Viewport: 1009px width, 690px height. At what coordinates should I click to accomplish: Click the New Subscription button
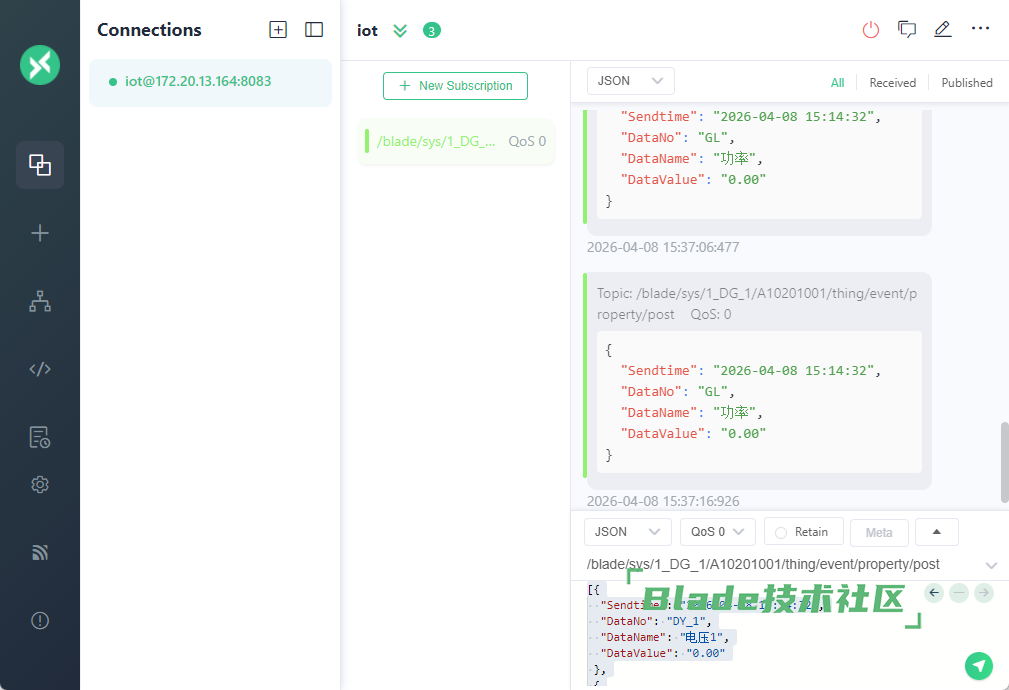pos(455,86)
